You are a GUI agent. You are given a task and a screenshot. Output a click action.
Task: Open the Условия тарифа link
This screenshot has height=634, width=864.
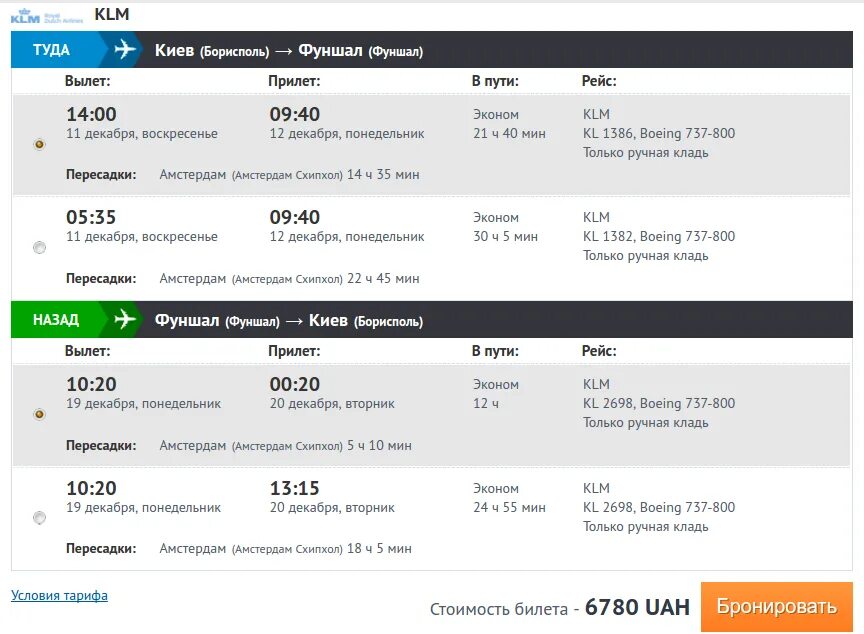click(60, 595)
